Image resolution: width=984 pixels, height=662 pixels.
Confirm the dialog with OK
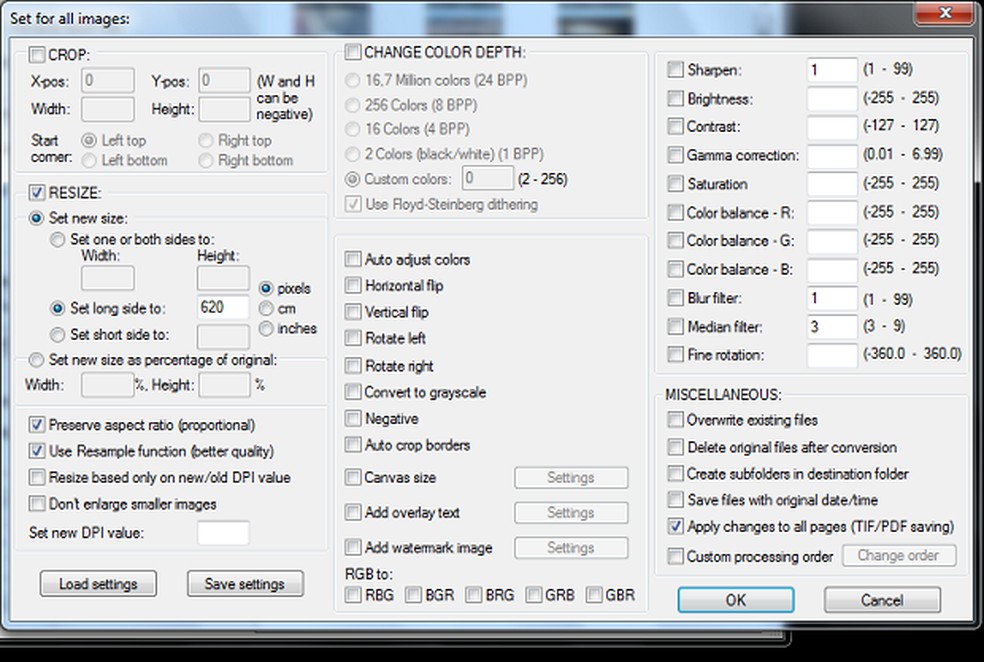point(736,600)
